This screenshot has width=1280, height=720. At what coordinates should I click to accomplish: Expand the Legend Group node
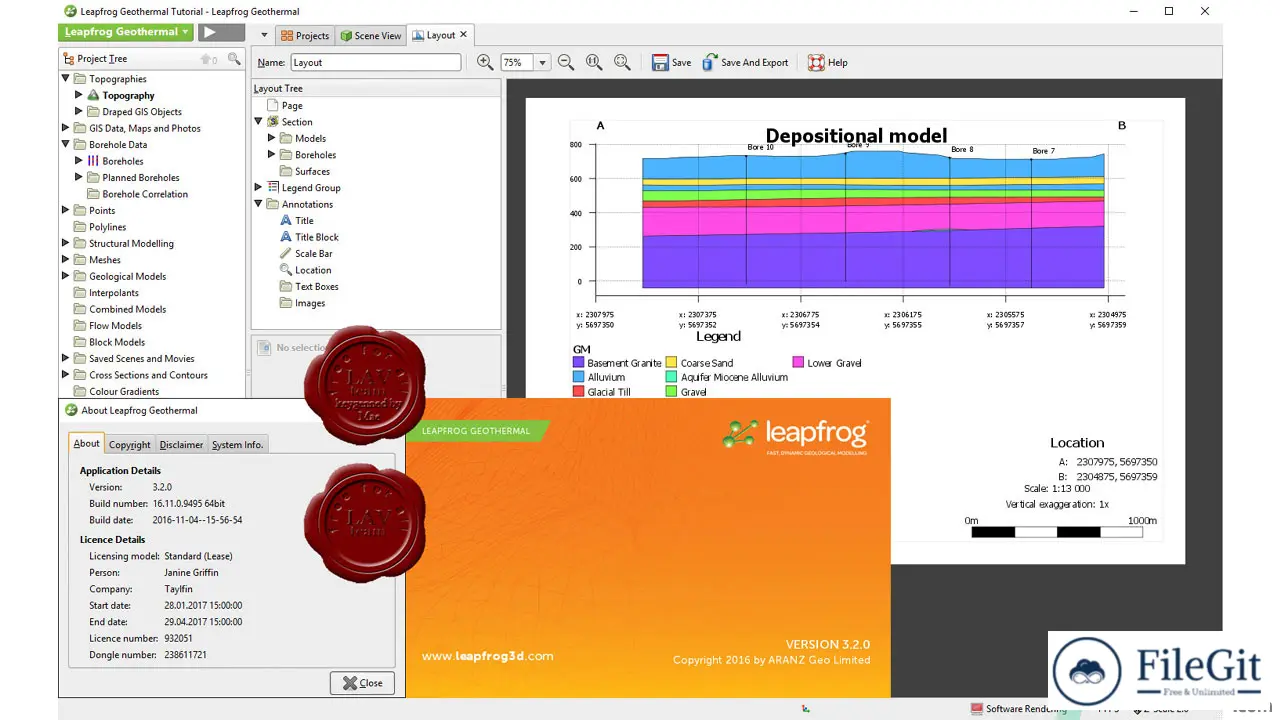tap(259, 188)
